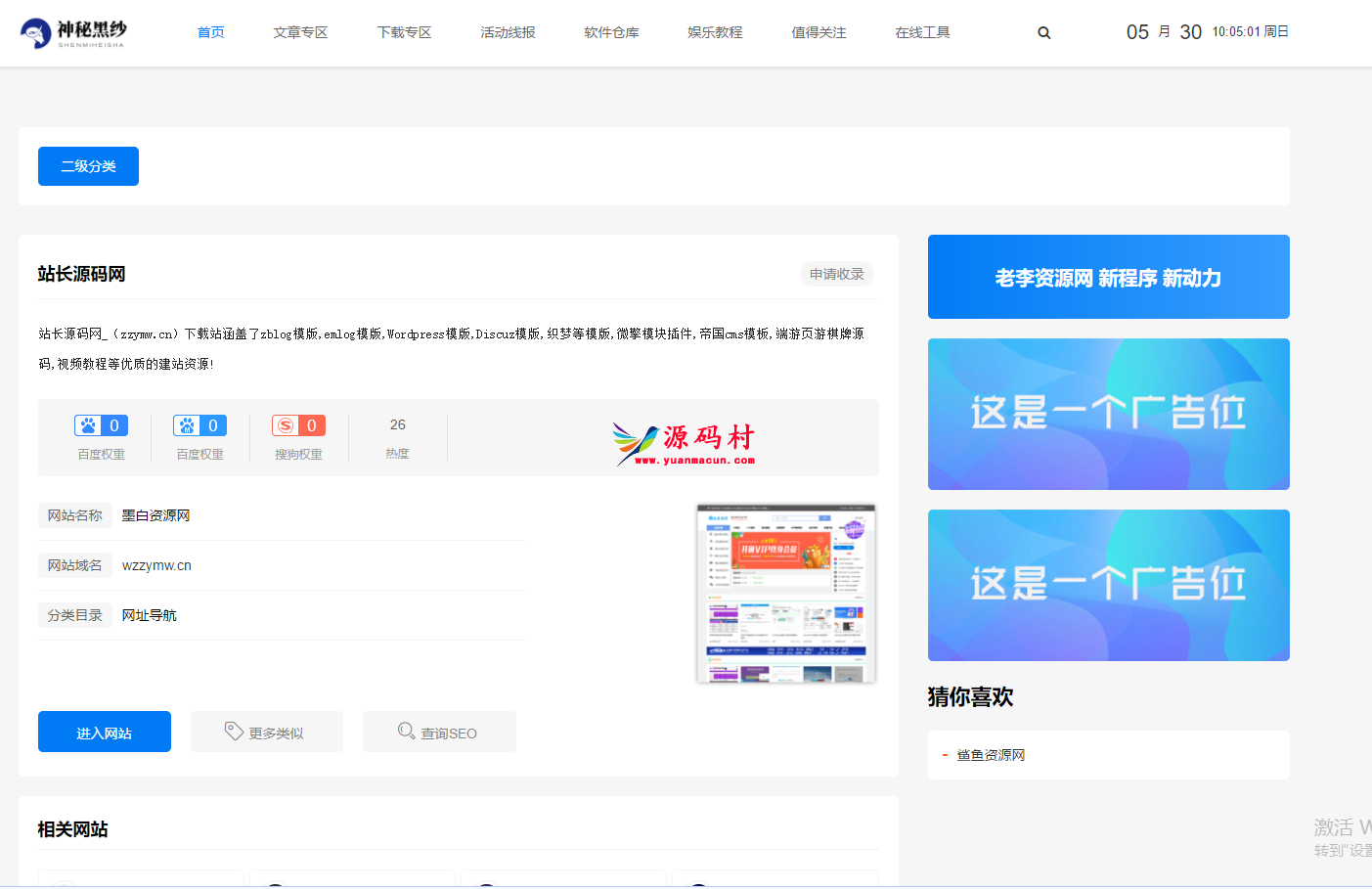This screenshot has width=1372, height=889.
Task: Open the 文章专区 menu item
Action: pos(300,33)
